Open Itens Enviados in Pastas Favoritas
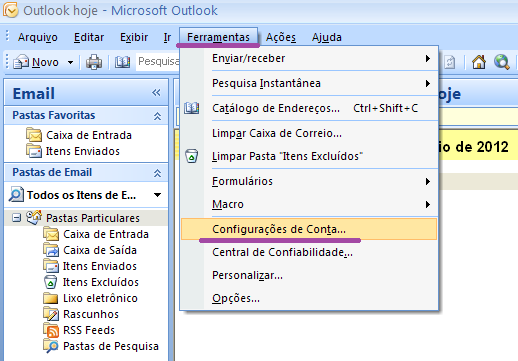Image resolution: width=518 pixels, height=361 pixels. pos(83,151)
